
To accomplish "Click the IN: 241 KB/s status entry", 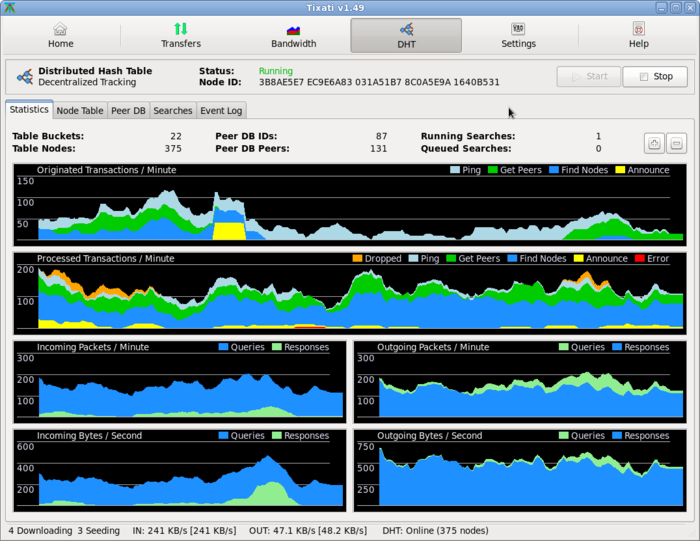I will tap(184, 531).
